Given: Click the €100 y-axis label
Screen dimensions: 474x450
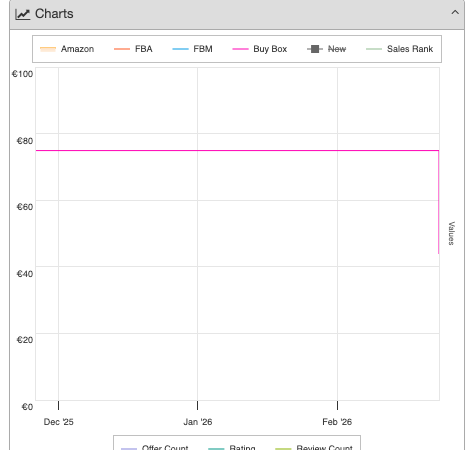Looking at the screenshot, I should (22, 74).
